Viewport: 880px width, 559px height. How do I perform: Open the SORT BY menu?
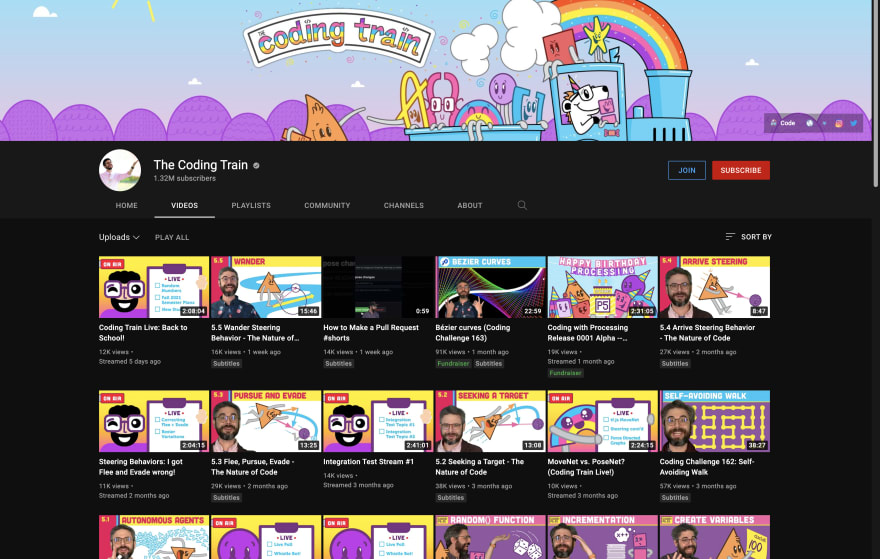point(749,237)
